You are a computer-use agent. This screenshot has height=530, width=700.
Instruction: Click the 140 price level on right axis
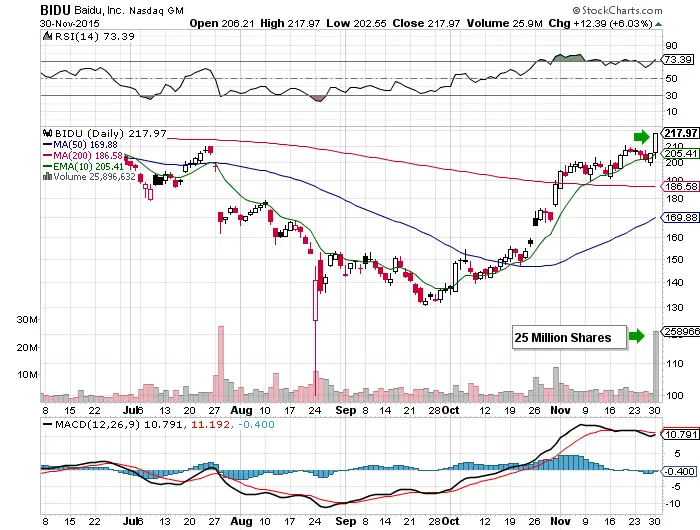(674, 283)
